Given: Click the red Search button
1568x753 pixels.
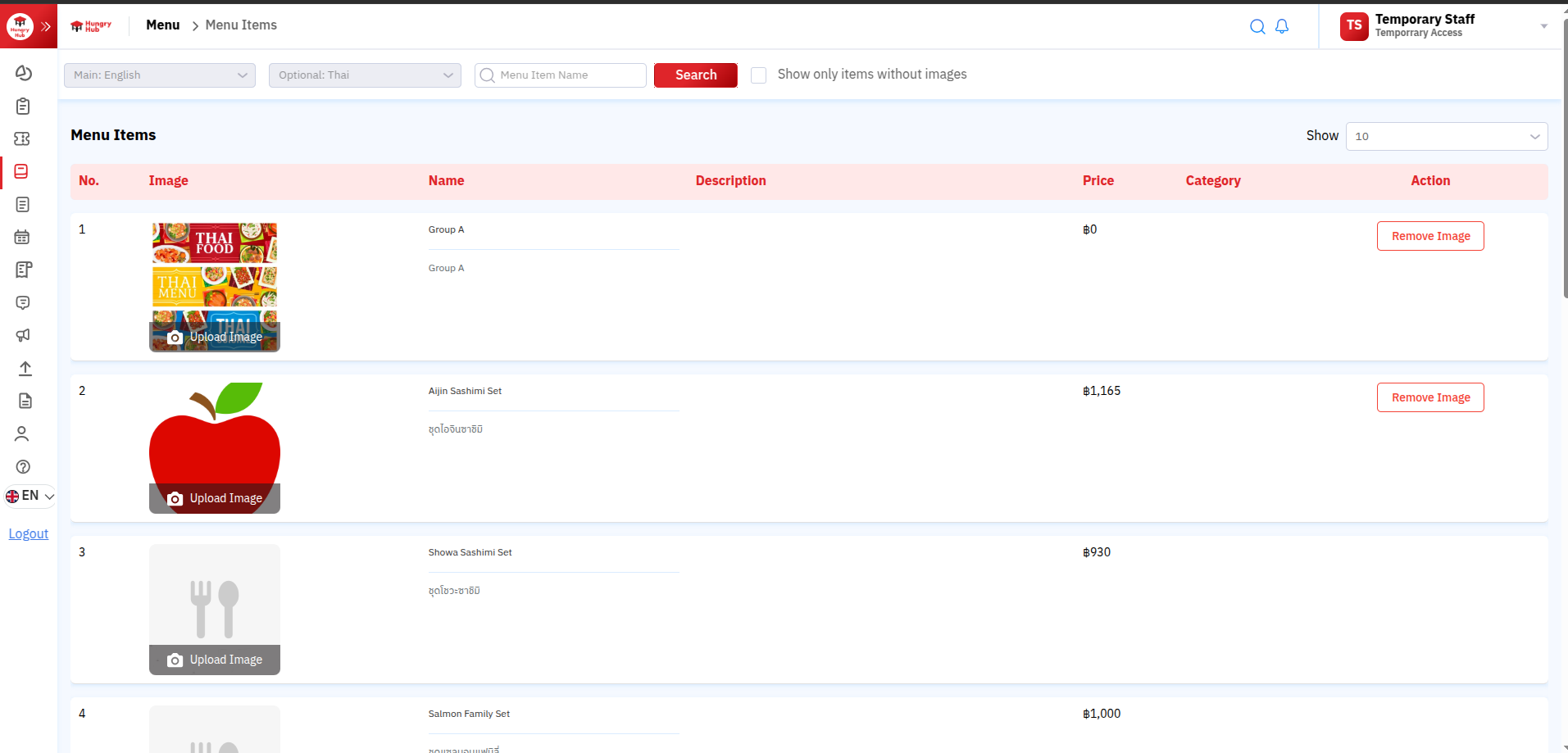Looking at the screenshot, I should click(695, 75).
